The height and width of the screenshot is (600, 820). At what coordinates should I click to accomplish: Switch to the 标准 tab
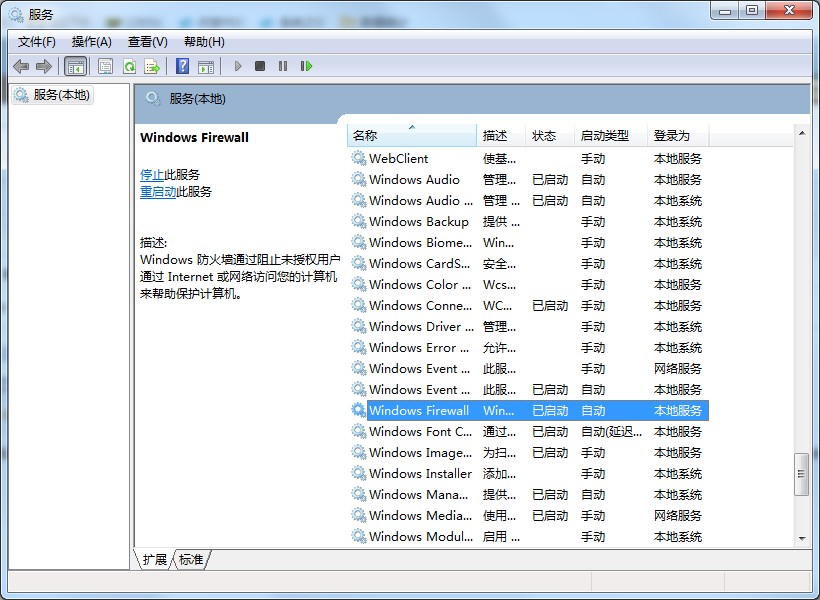(x=189, y=560)
